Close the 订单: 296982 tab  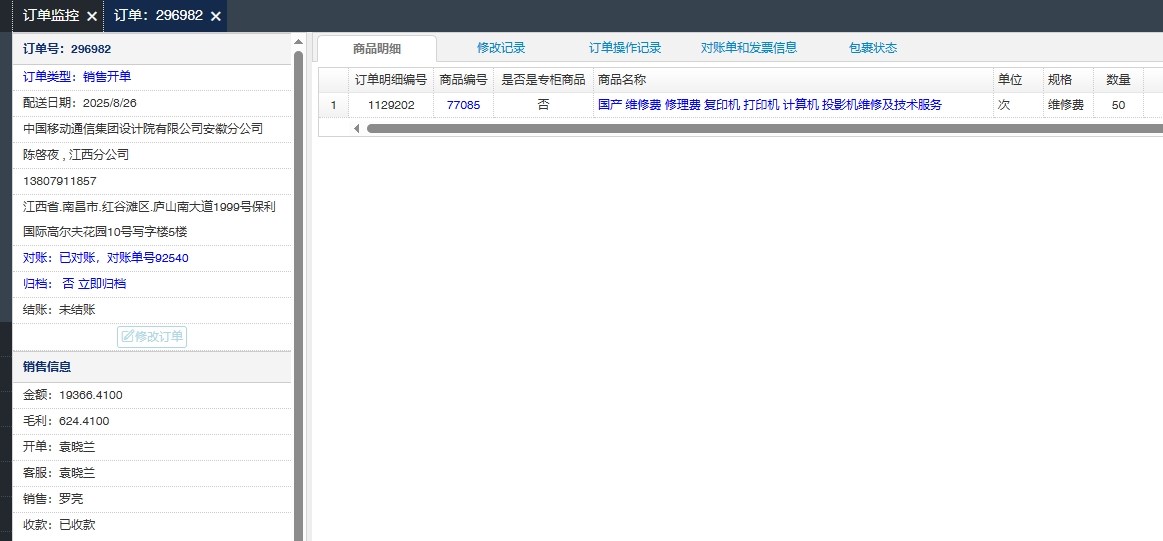[215, 16]
